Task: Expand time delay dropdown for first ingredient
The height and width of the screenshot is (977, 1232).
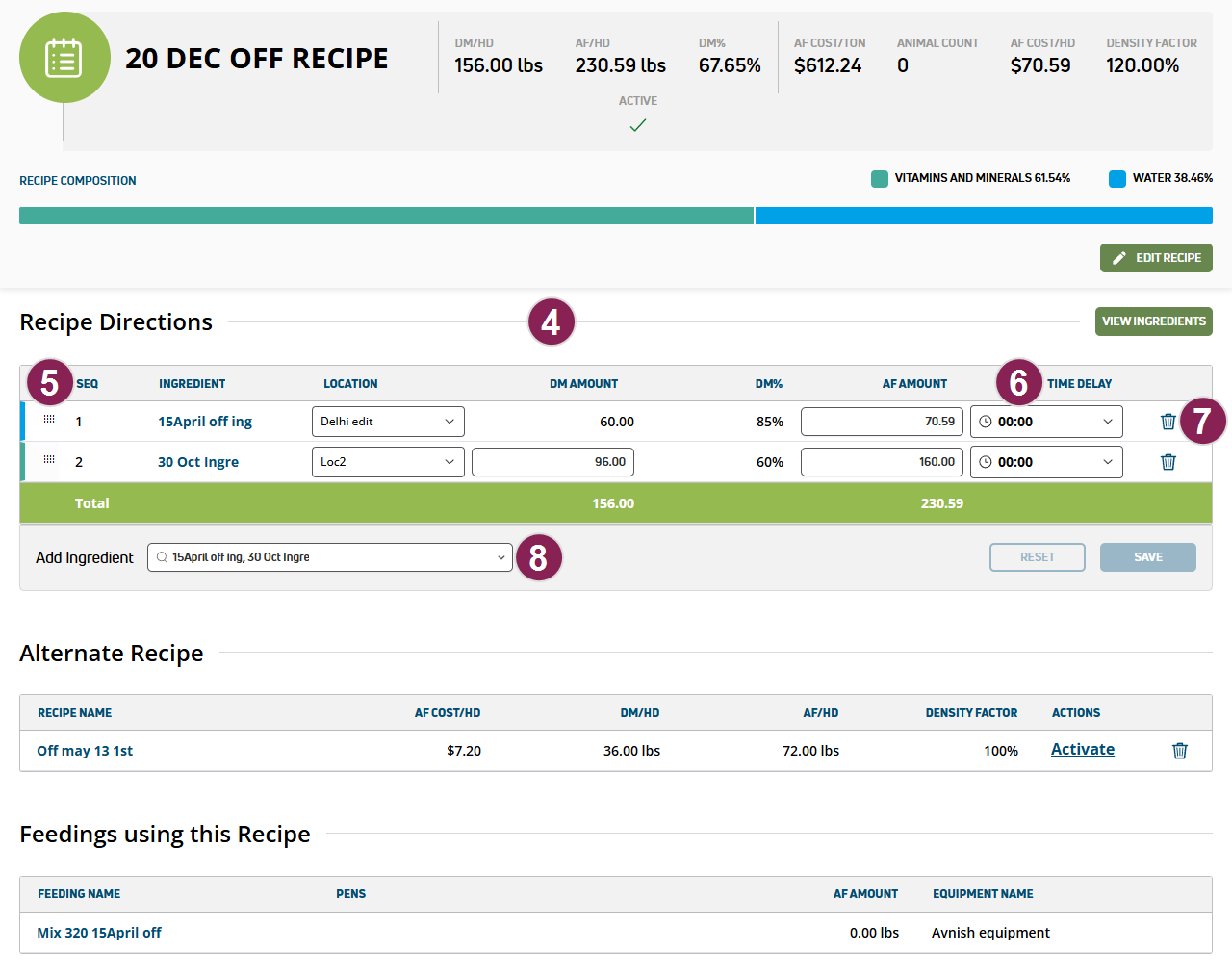Action: tap(1107, 422)
